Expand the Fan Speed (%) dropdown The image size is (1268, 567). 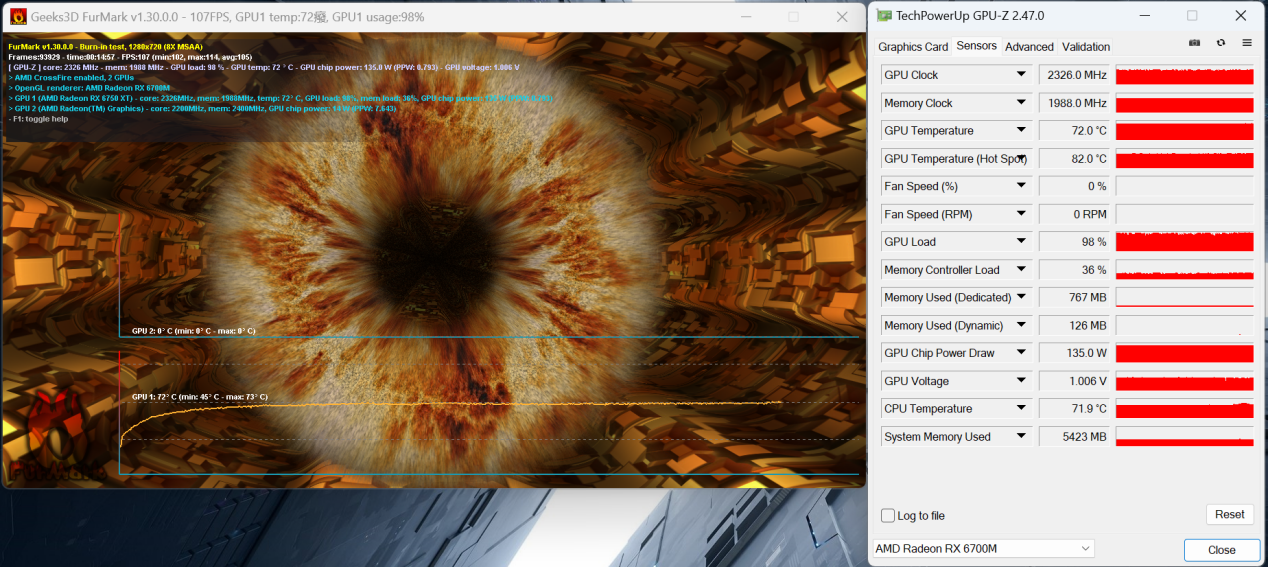1021,186
